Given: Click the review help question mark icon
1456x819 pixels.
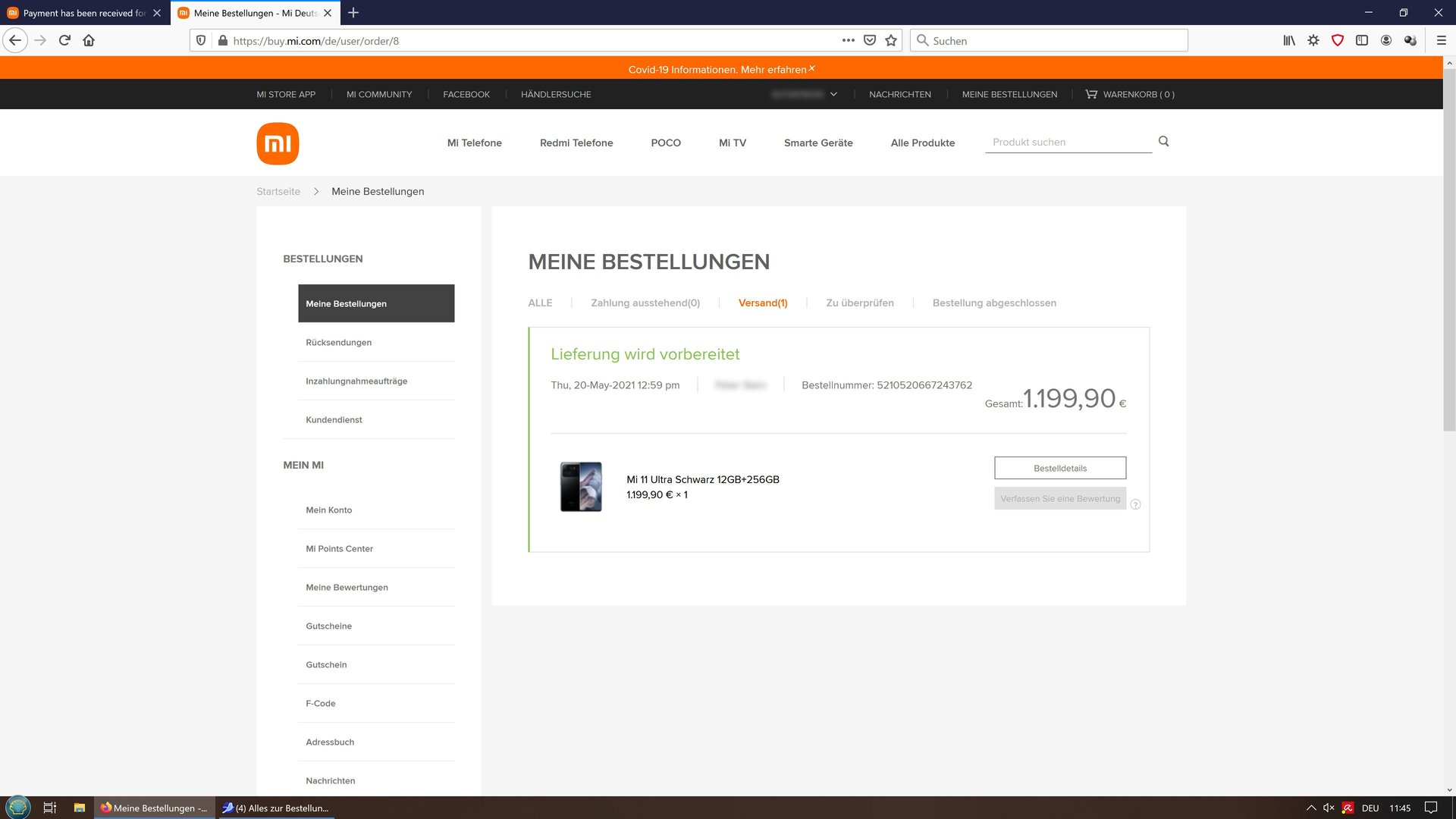Looking at the screenshot, I should tap(1135, 504).
